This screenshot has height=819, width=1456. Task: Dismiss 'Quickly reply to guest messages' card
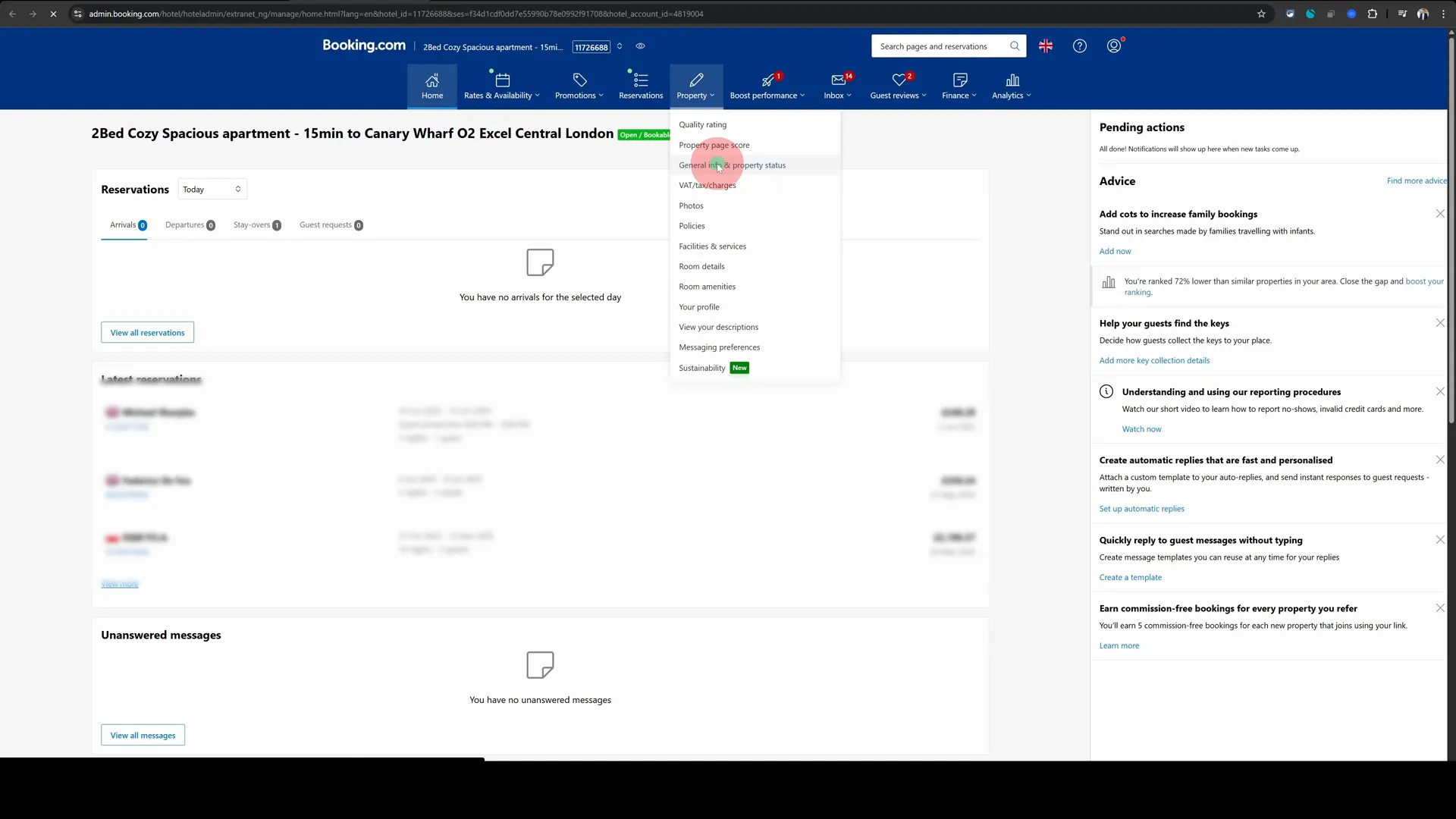1440,540
